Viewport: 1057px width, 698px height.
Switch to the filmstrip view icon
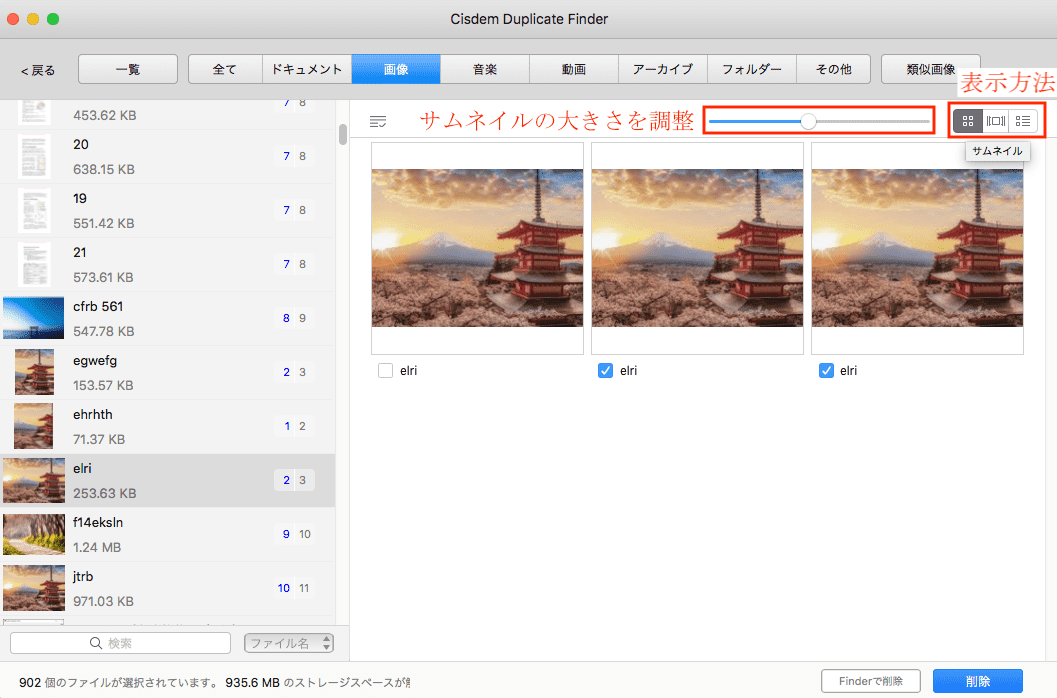[x=996, y=121]
